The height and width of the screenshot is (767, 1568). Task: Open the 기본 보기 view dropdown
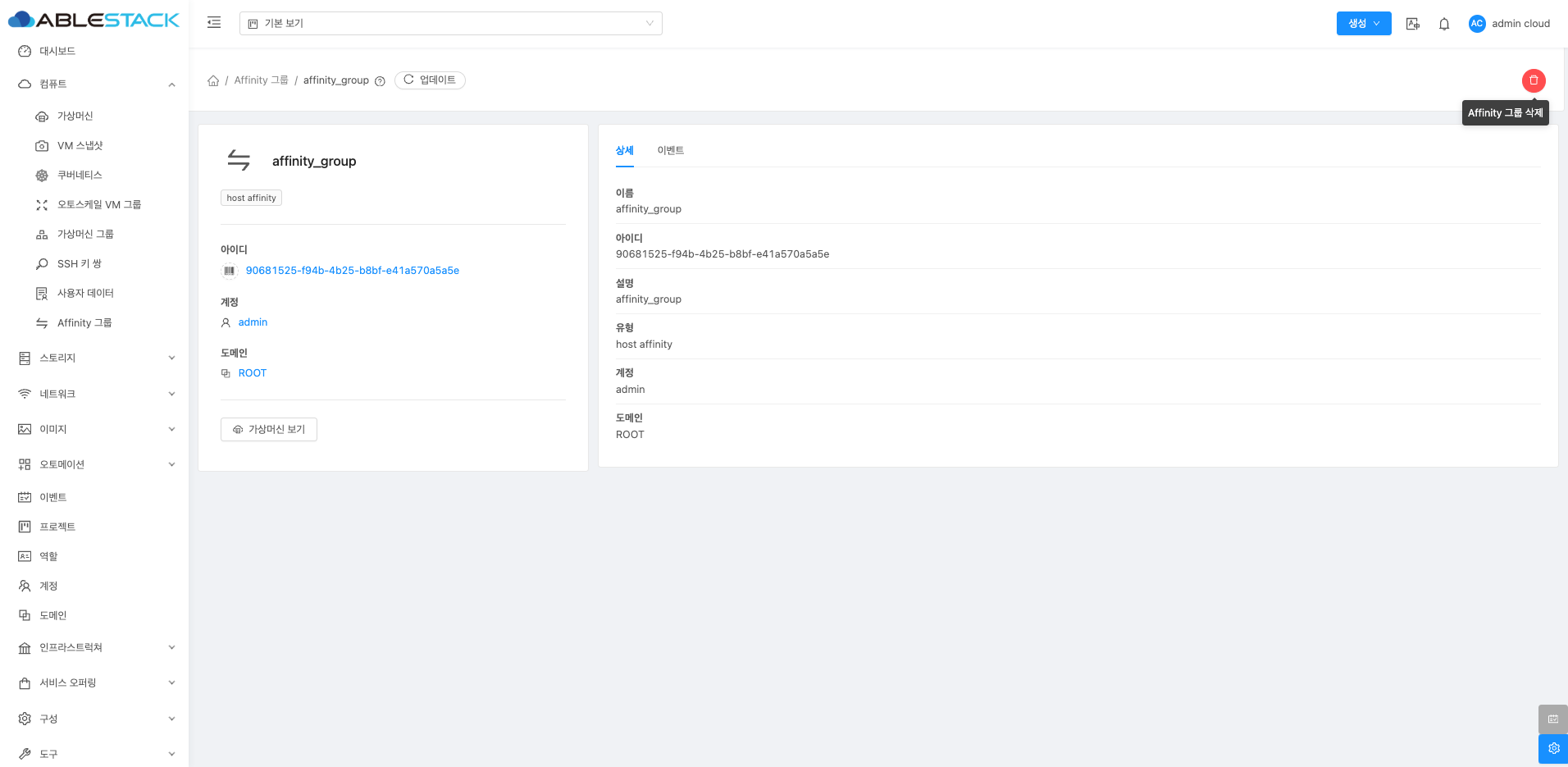450,23
